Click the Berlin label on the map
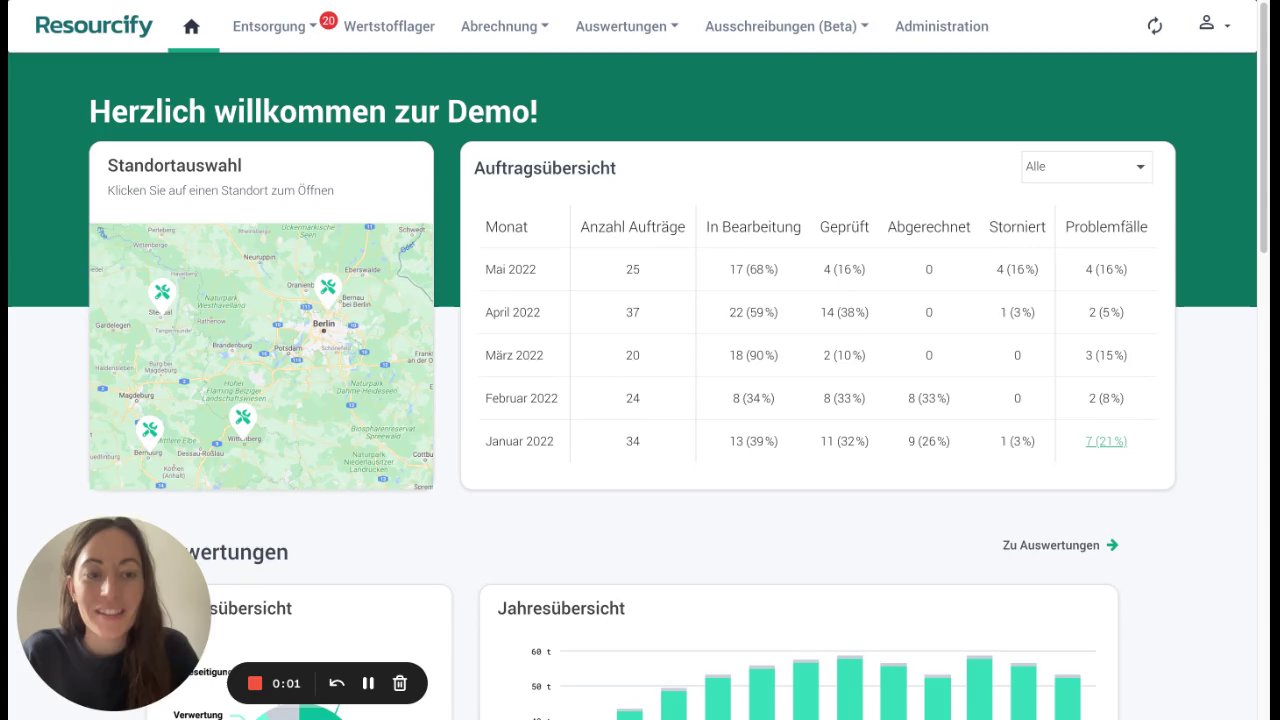The width and height of the screenshot is (1280, 720). tap(324, 324)
